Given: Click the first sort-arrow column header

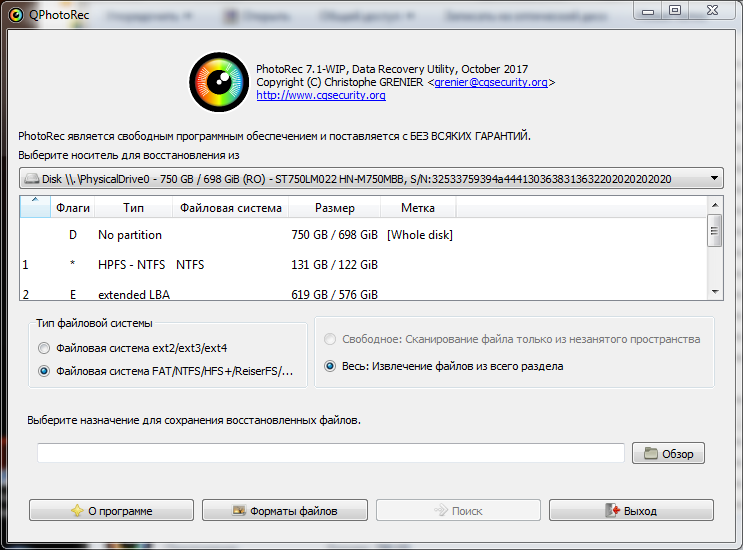Looking at the screenshot, I should point(35,207).
